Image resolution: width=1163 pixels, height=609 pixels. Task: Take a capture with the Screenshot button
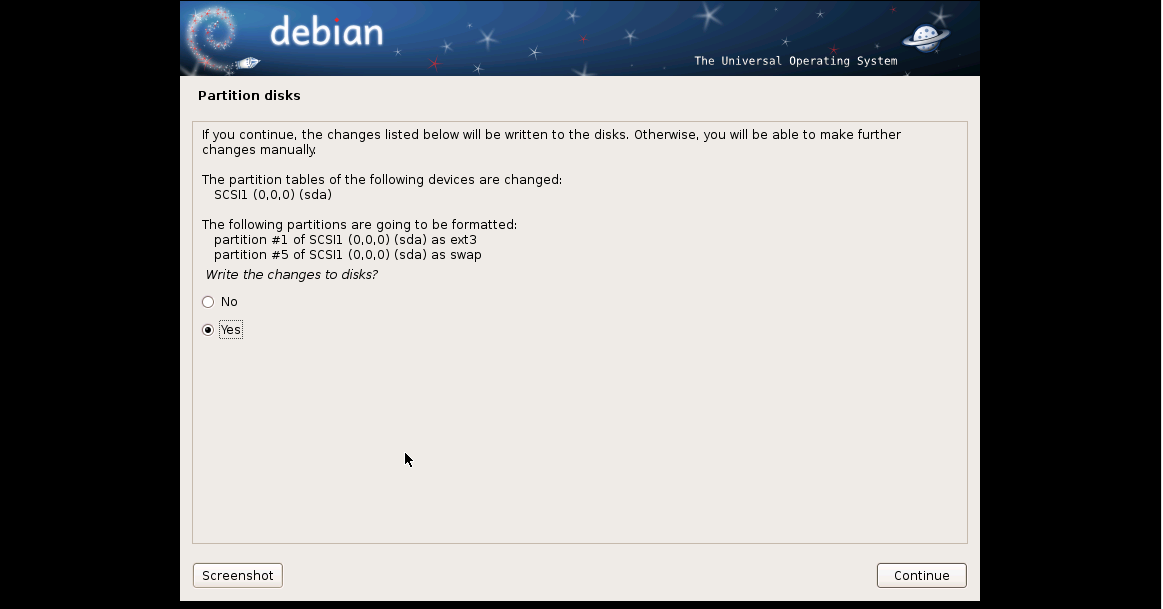click(x=237, y=576)
